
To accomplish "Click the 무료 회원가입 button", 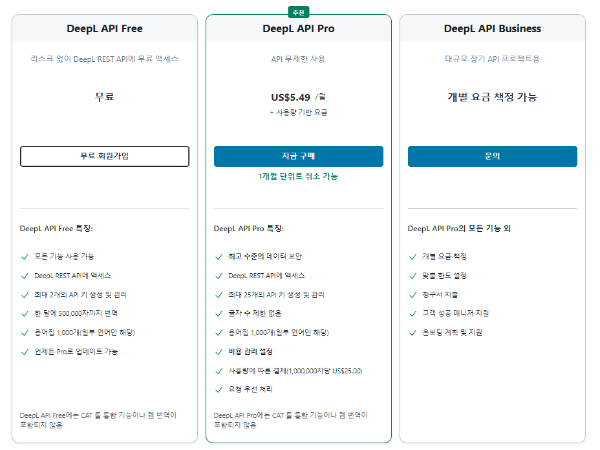I will [104, 156].
